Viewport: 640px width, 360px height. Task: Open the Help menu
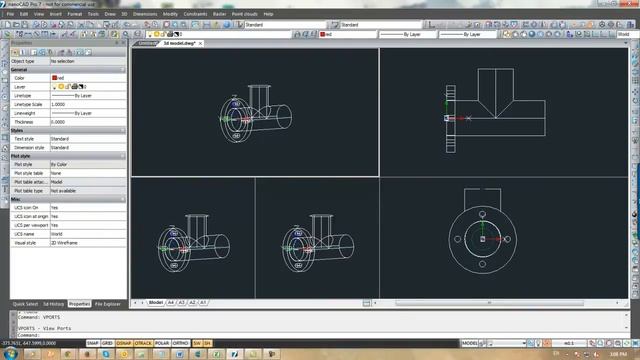268,14
